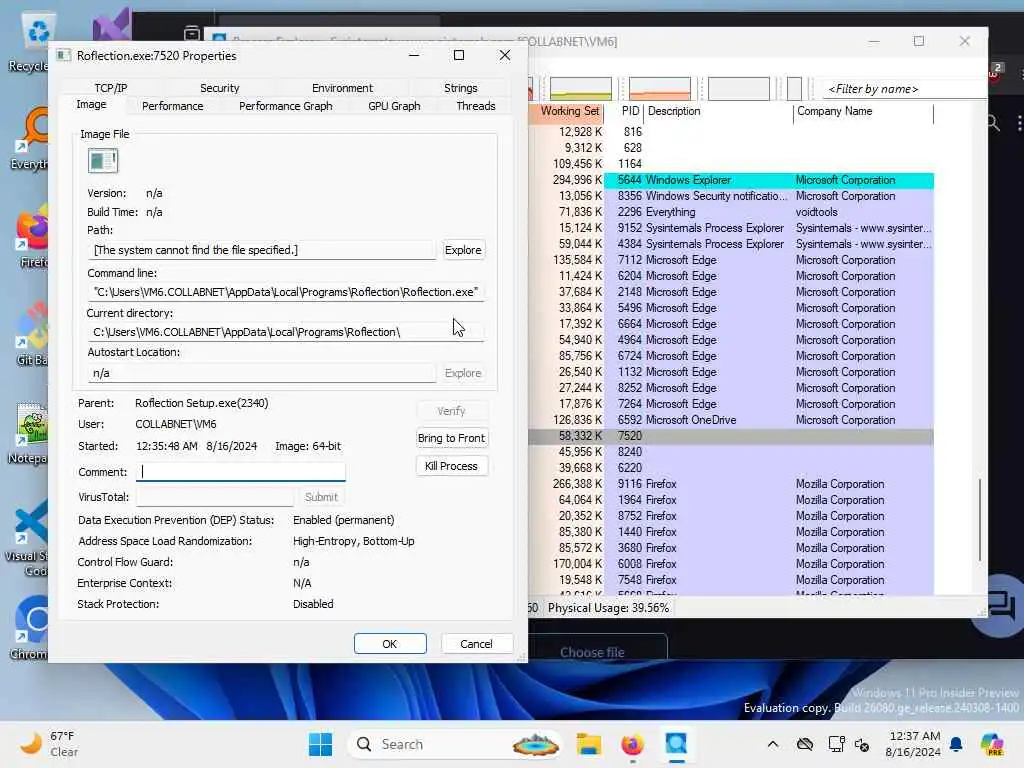Open the Performance Graph tab
This screenshot has height=768, width=1024.
tap(285, 106)
